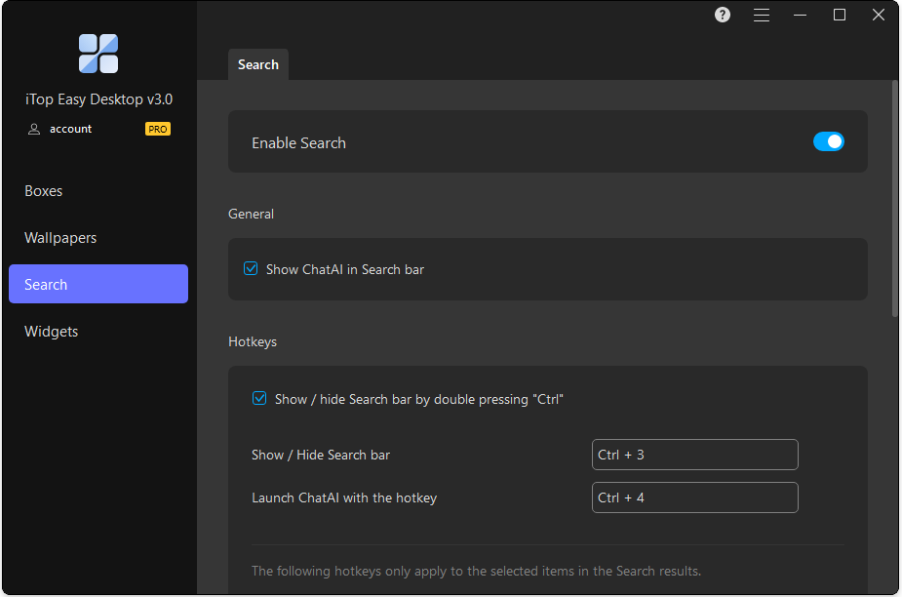903x598 pixels.
Task: Click the Show / Hide Search bar hotkey field
Action: point(695,455)
